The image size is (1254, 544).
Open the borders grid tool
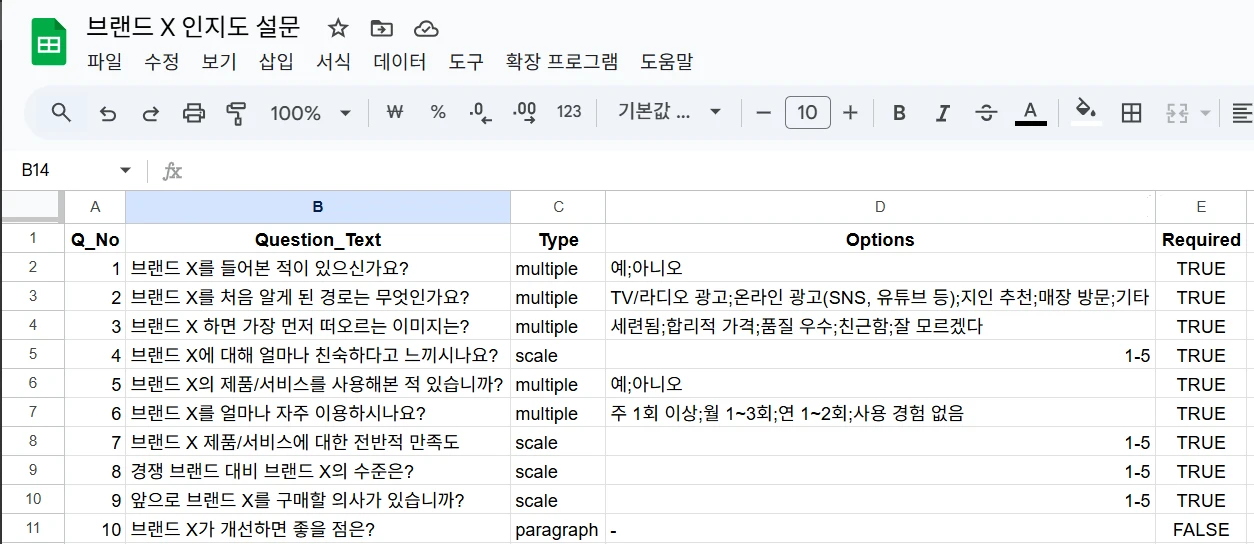pos(1131,113)
